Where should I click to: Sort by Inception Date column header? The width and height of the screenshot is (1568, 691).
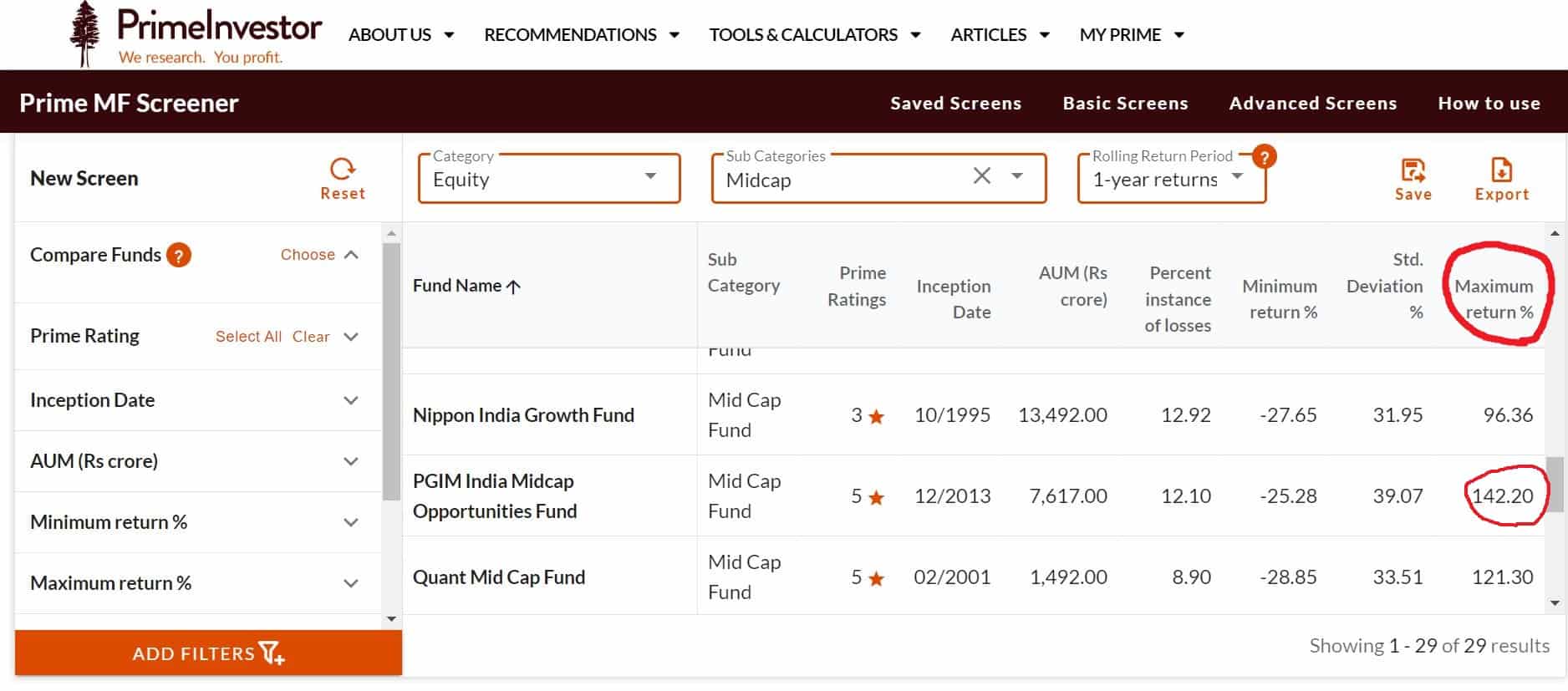[954, 299]
